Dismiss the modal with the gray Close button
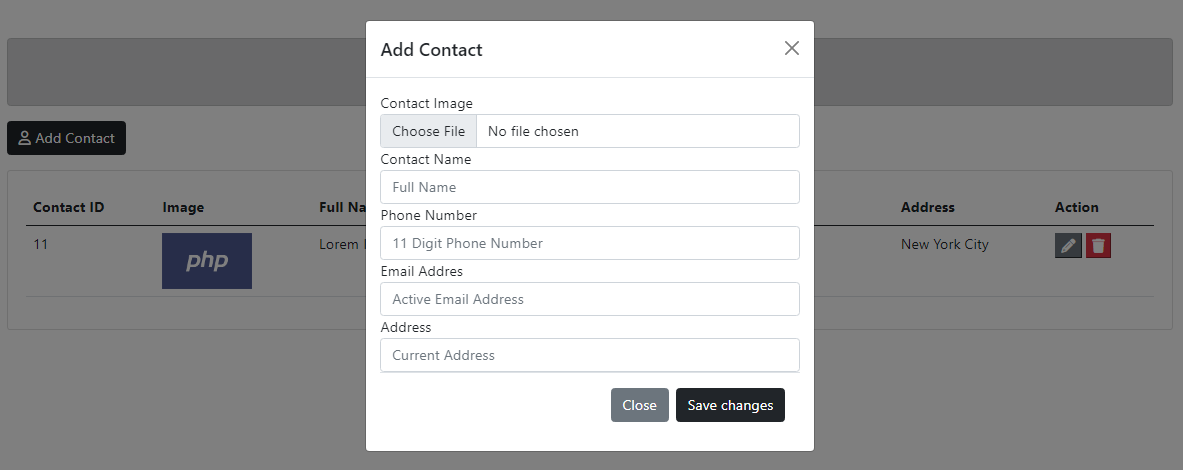Image resolution: width=1188 pixels, height=470 pixels. pyautogui.click(x=639, y=405)
